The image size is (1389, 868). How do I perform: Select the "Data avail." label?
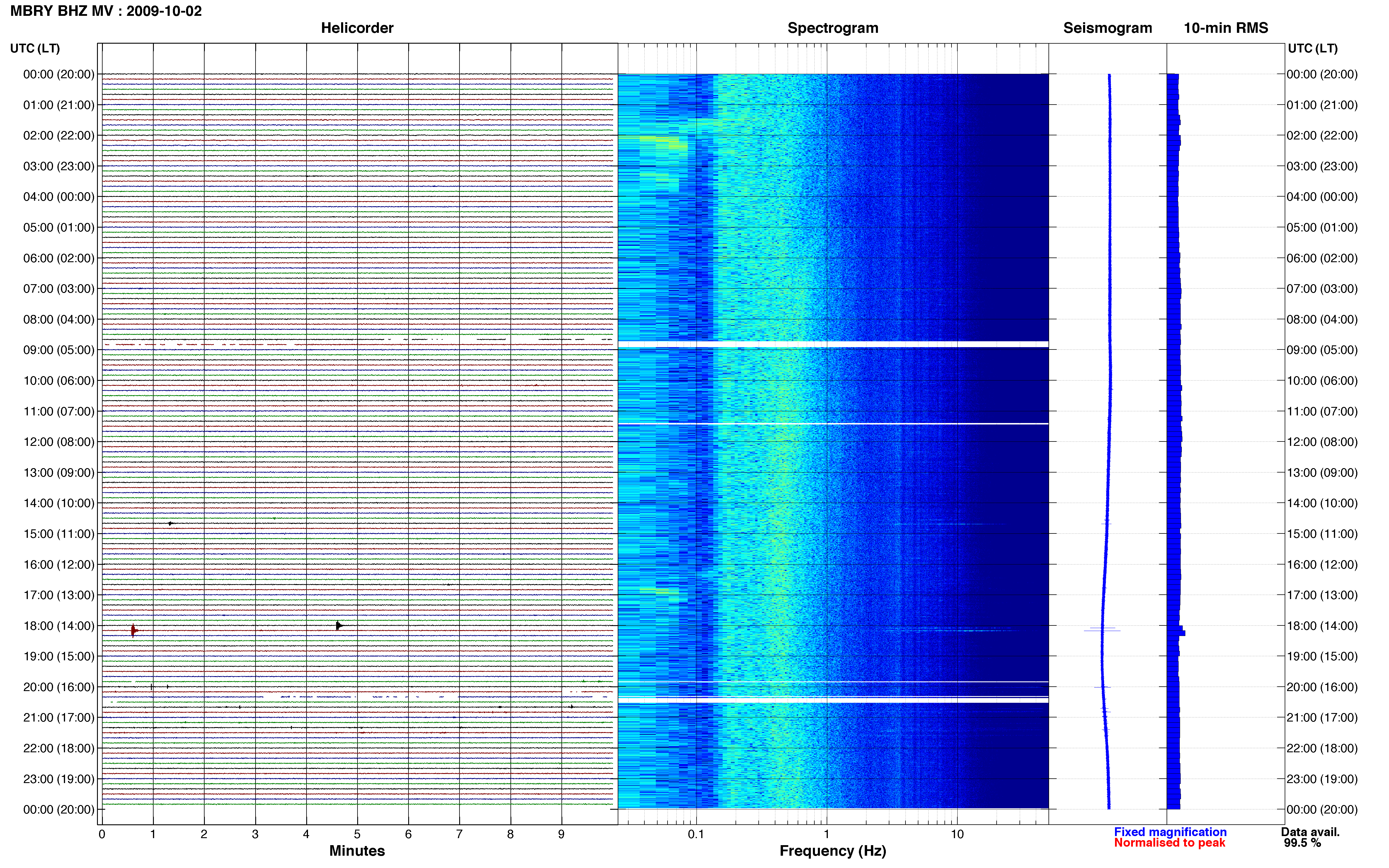tap(1310, 832)
